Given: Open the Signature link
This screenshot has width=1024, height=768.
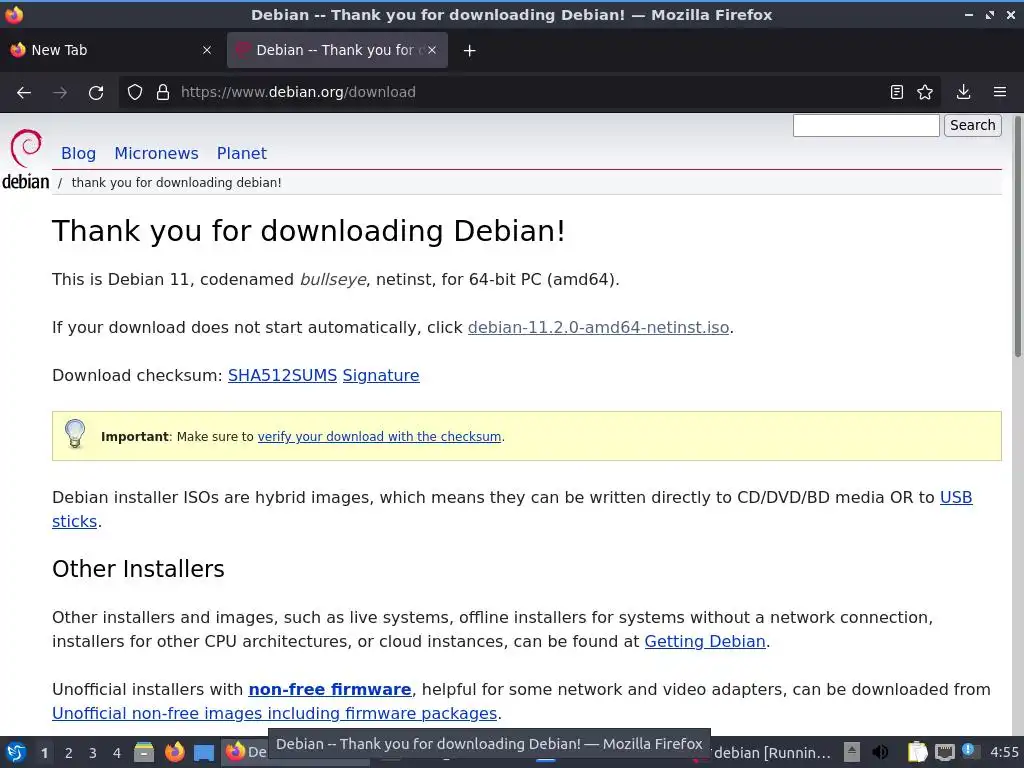Looking at the screenshot, I should 381,376.
